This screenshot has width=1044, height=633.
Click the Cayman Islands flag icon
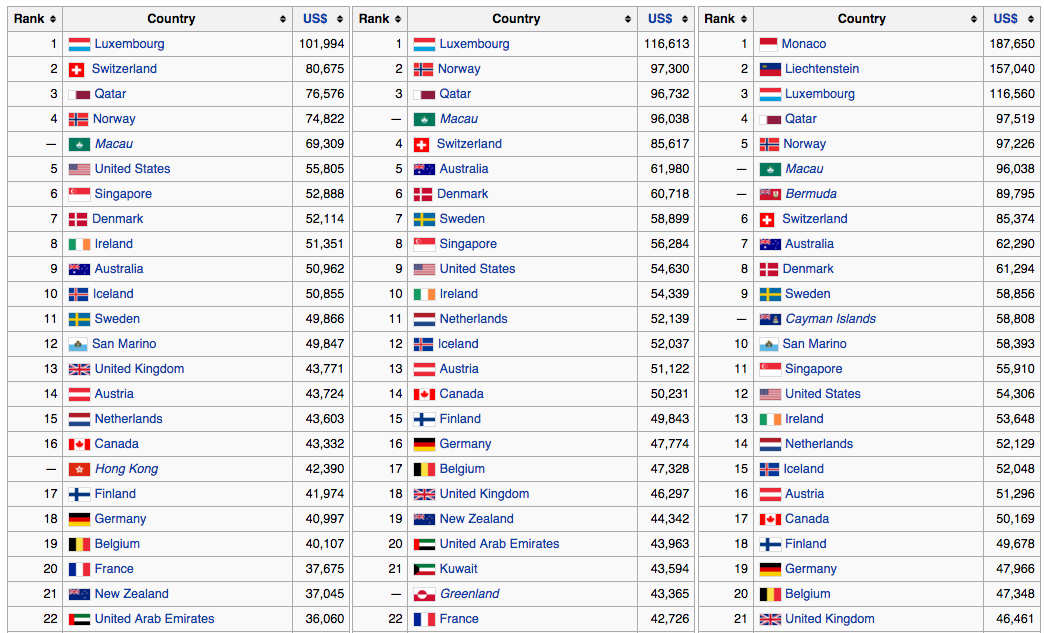(769, 319)
